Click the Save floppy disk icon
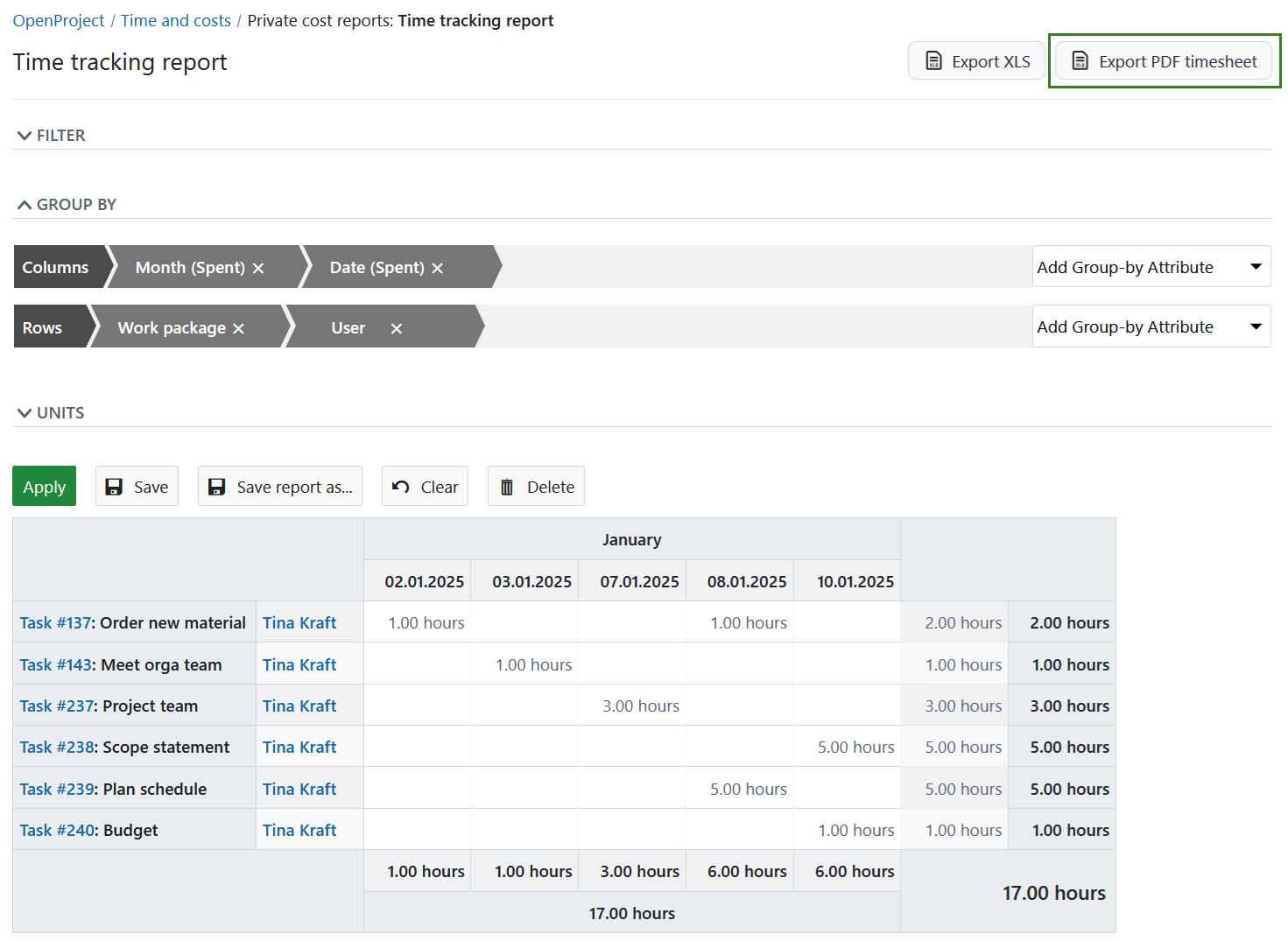Viewport: 1288px width, 941px height. coord(115,486)
